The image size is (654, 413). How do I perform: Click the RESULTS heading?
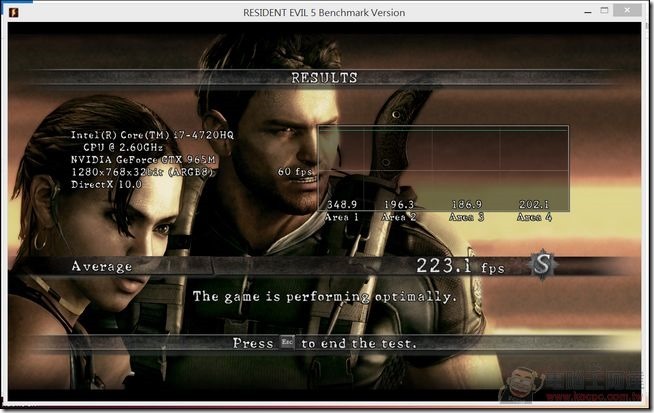324,78
